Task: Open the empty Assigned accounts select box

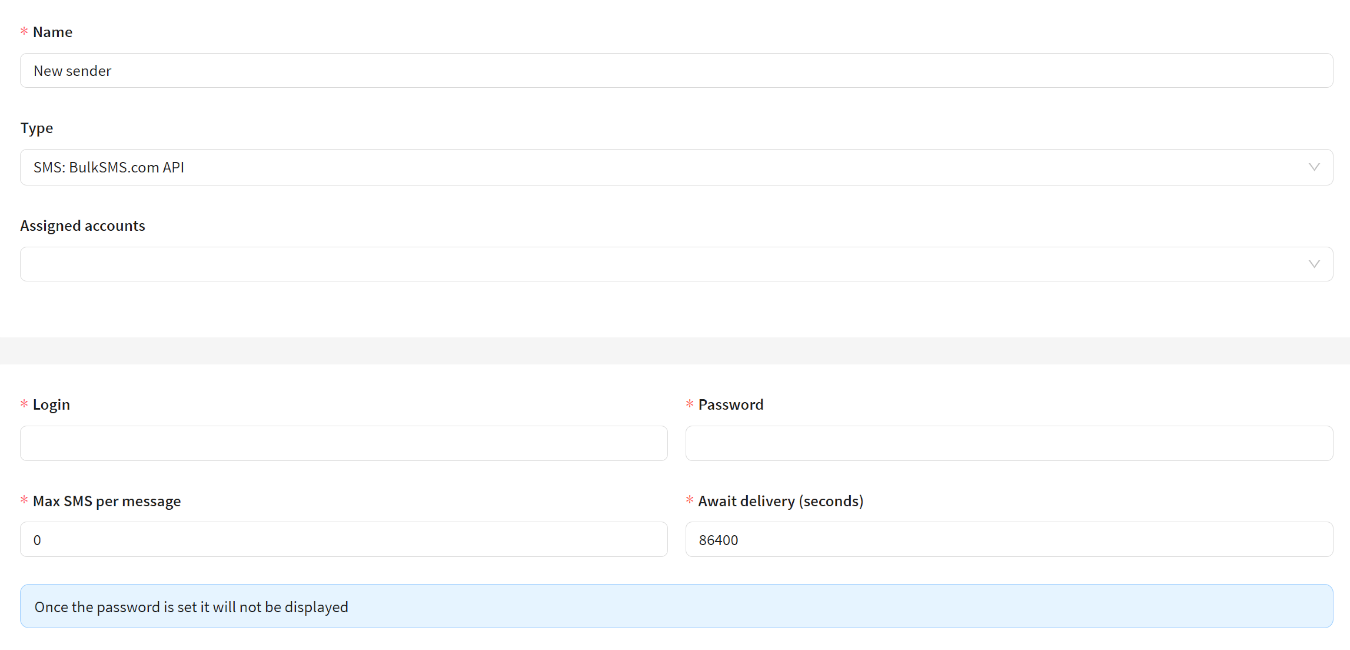Action: pos(660,264)
